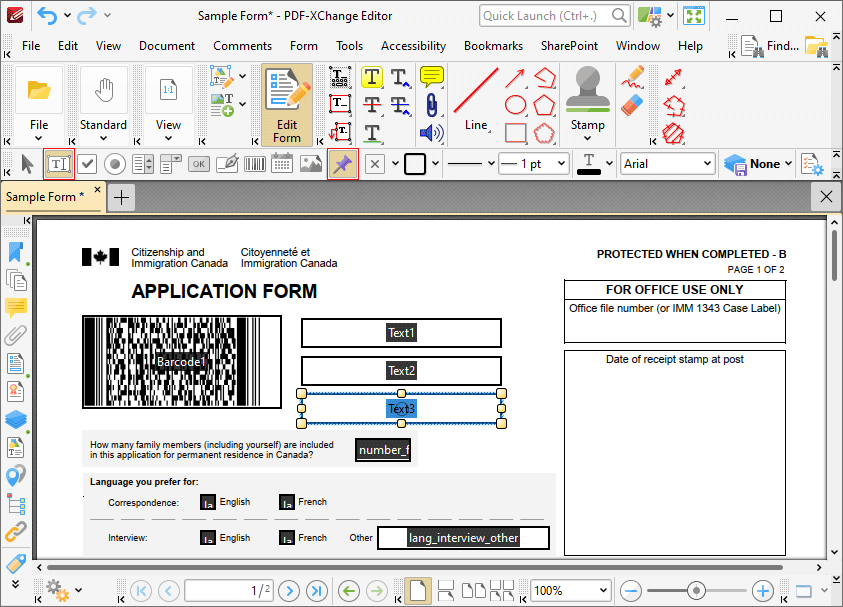Select the Digital Signature field tool
This screenshot has width=843, height=607.
click(x=227, y=164)
